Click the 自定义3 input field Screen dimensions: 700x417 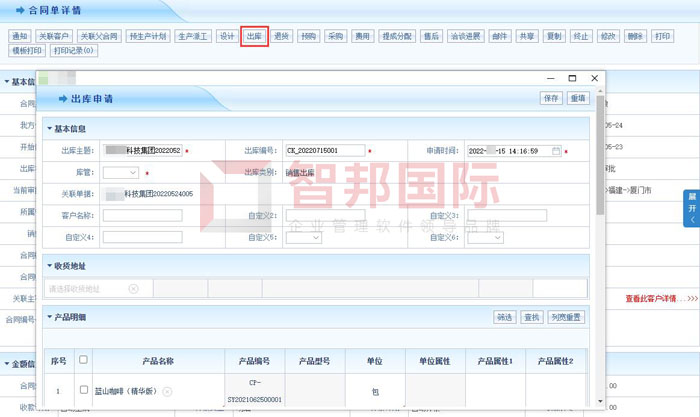[x=507, y=216]
